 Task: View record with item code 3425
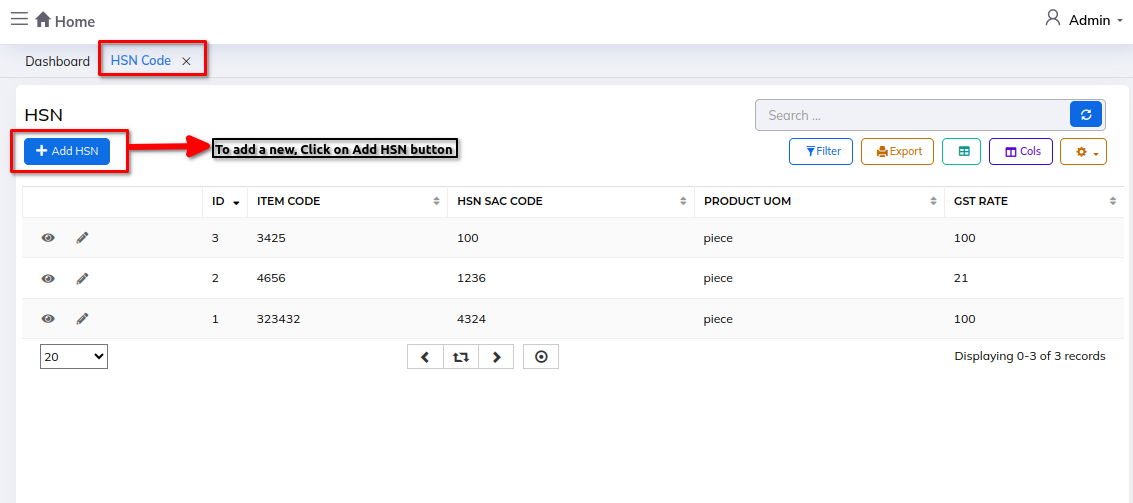tap(48, 238)
